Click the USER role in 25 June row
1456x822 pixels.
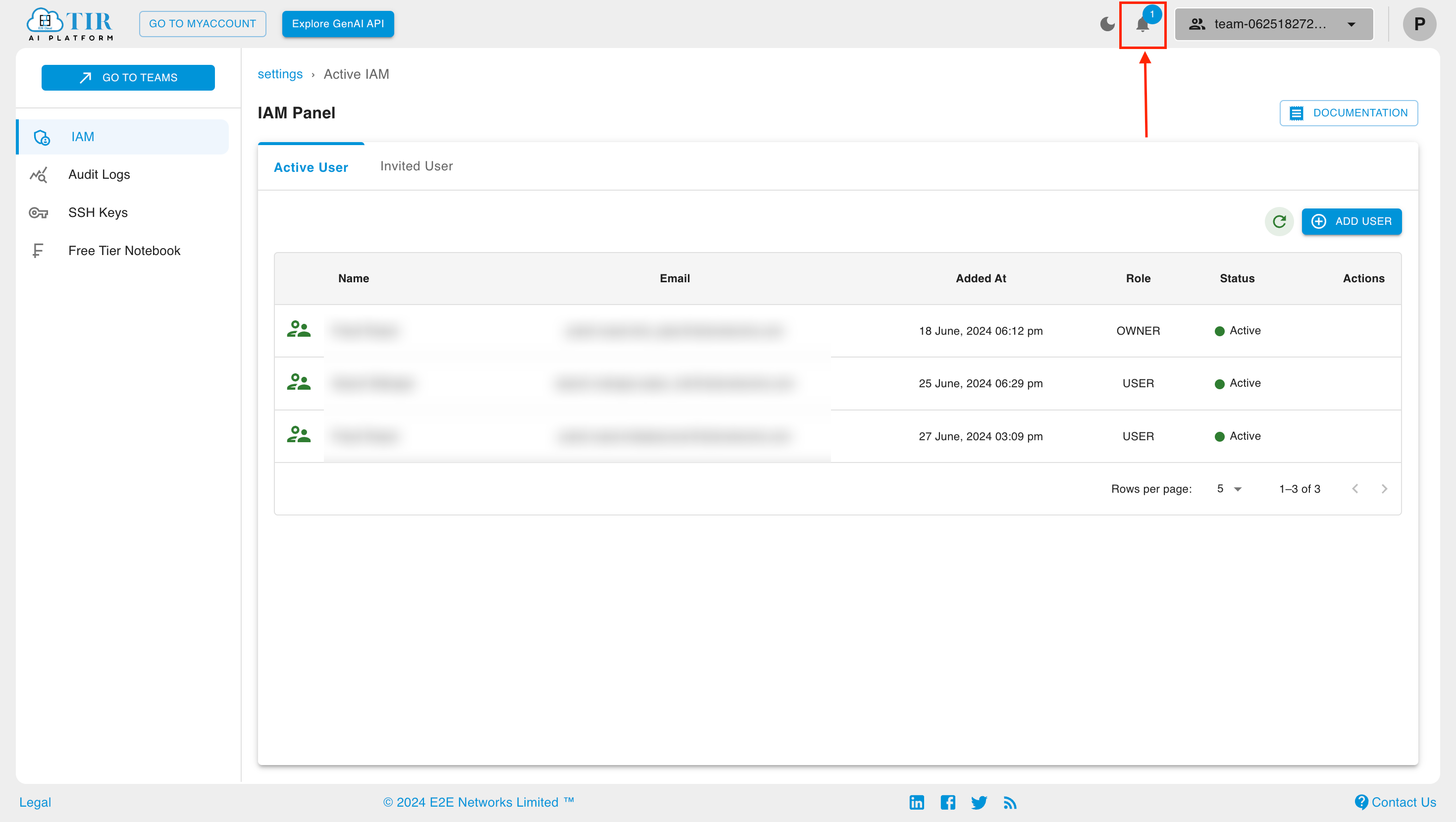(1138, 384)
